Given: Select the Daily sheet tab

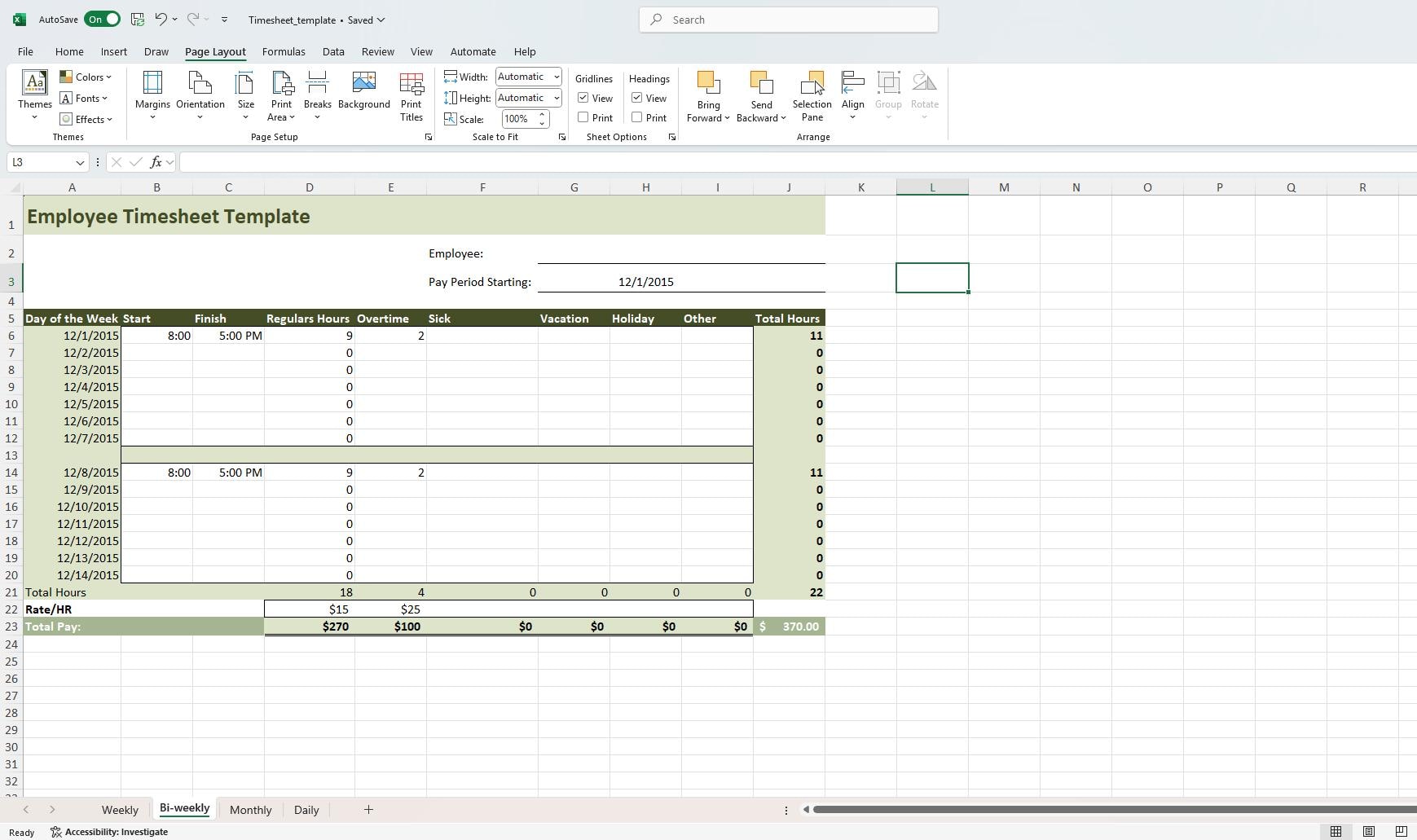Looking at the screenshot, I should tap(306, 810).
